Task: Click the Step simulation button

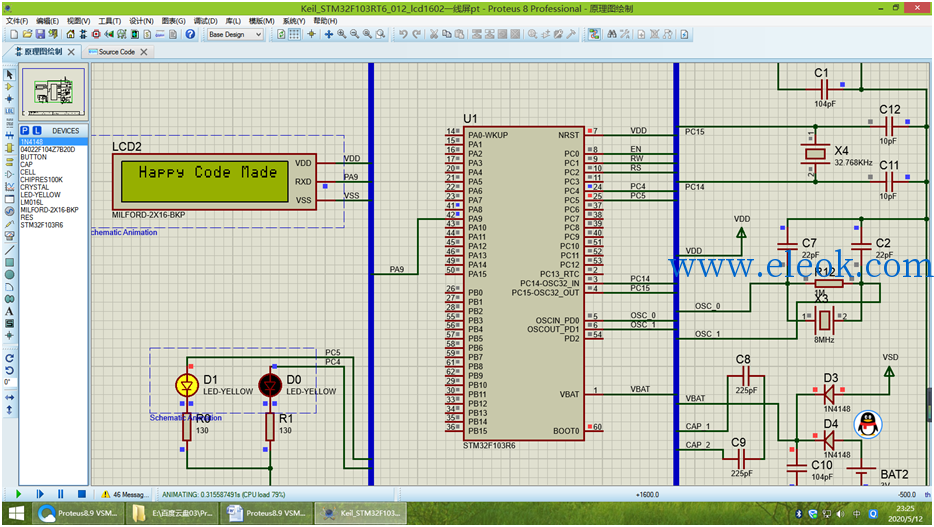Action: pyautogui.click(x=40, y=494)
